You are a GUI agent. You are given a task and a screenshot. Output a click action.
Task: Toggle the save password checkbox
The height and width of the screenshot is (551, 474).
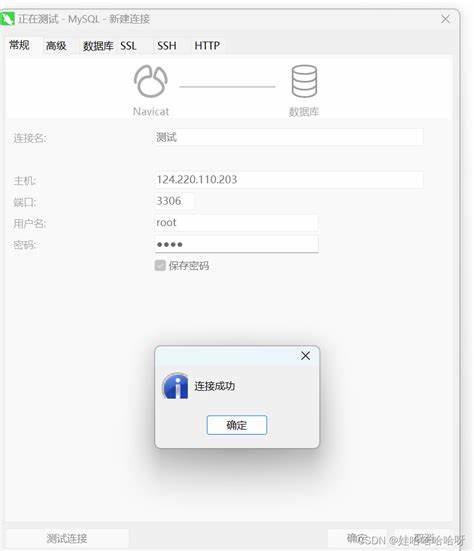click(160, 265)
